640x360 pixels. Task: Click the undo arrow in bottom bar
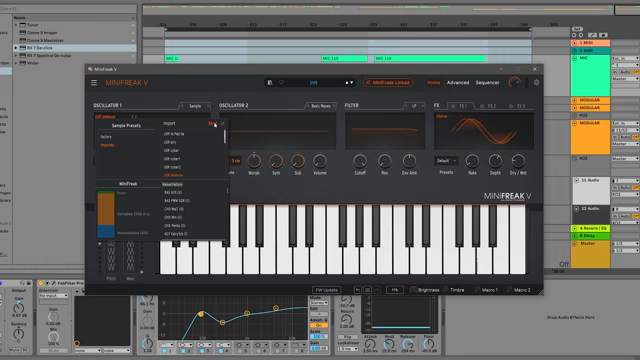(358, 290)
